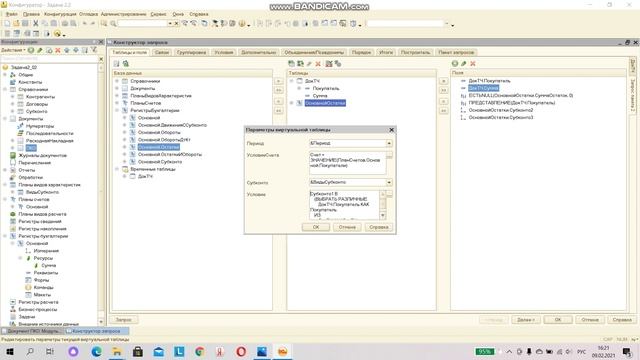The image size is (640, 360).
Task: Click the double right arrow button beside Таблицы list
Action: (444, 90)
